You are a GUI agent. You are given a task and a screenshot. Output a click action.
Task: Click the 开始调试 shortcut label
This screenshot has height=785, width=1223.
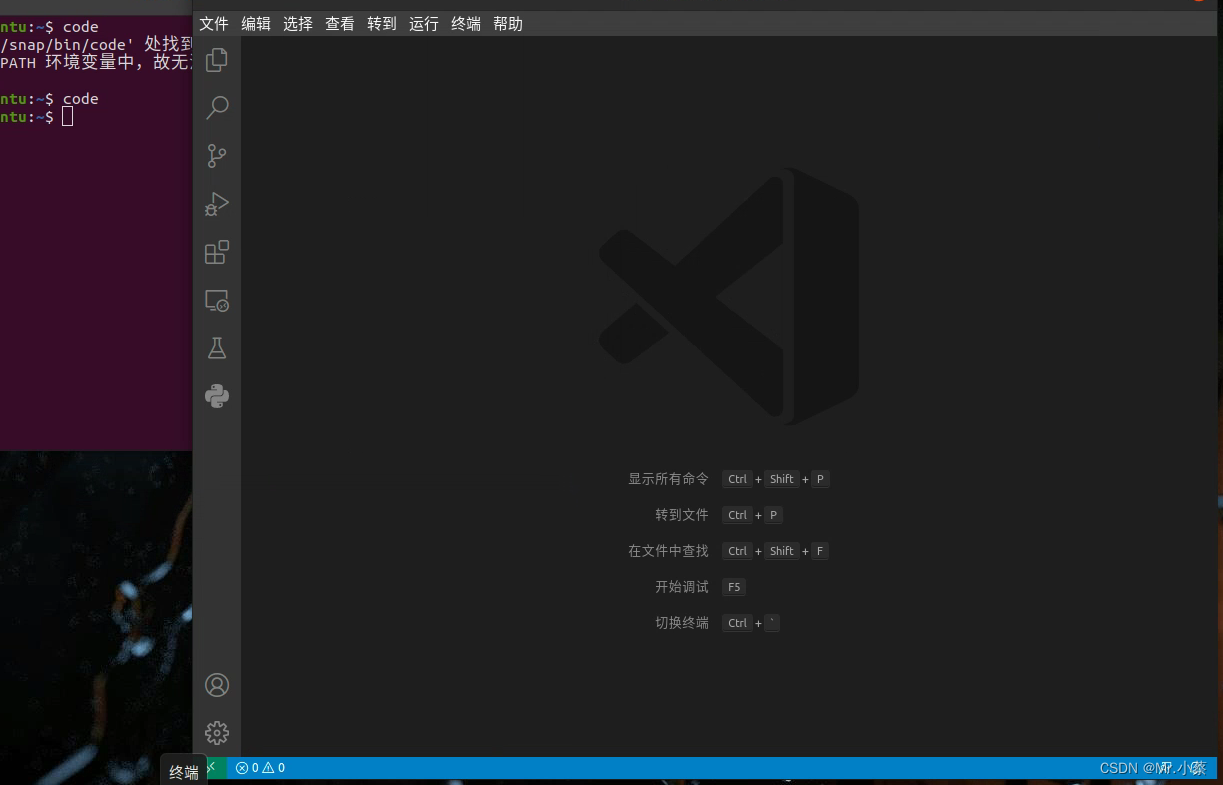[x=682, y=587]
